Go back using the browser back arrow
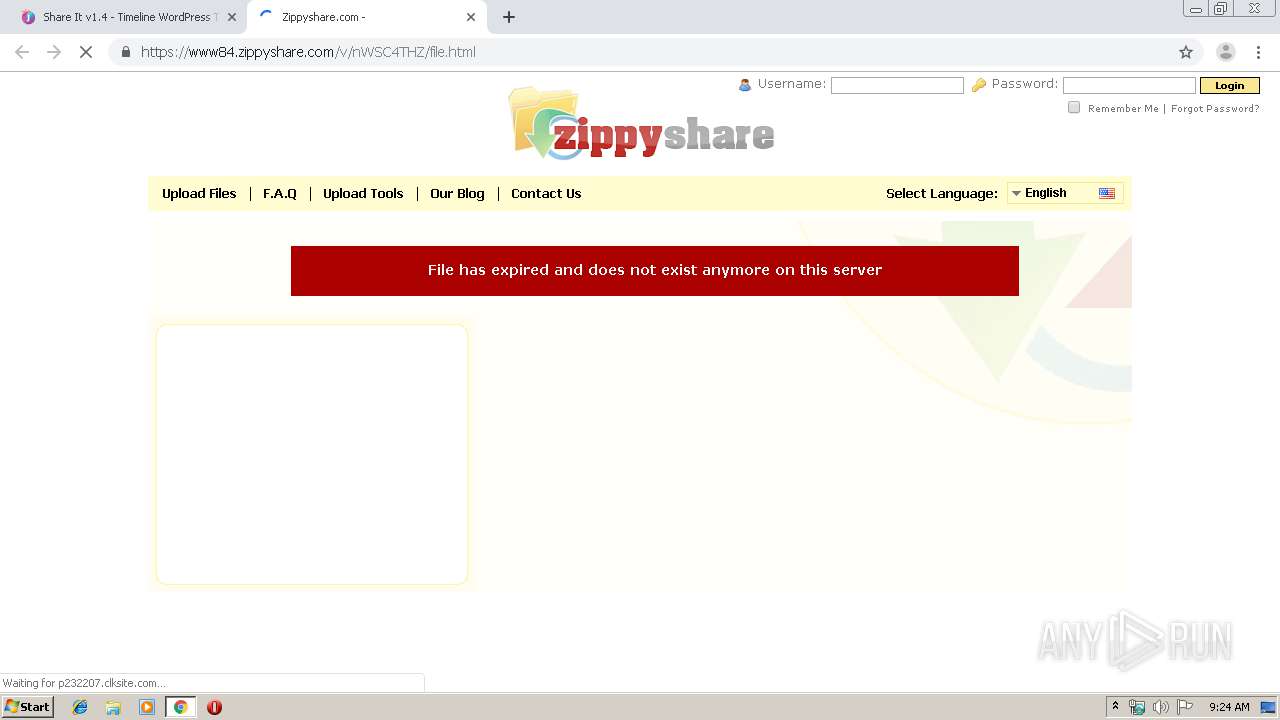 (x=22, y=52)
